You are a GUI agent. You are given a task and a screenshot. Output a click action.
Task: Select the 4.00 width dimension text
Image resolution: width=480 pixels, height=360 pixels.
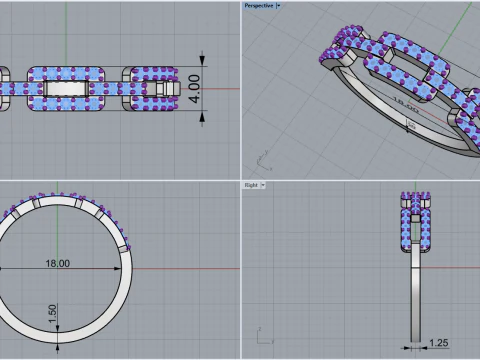point(195,89)
